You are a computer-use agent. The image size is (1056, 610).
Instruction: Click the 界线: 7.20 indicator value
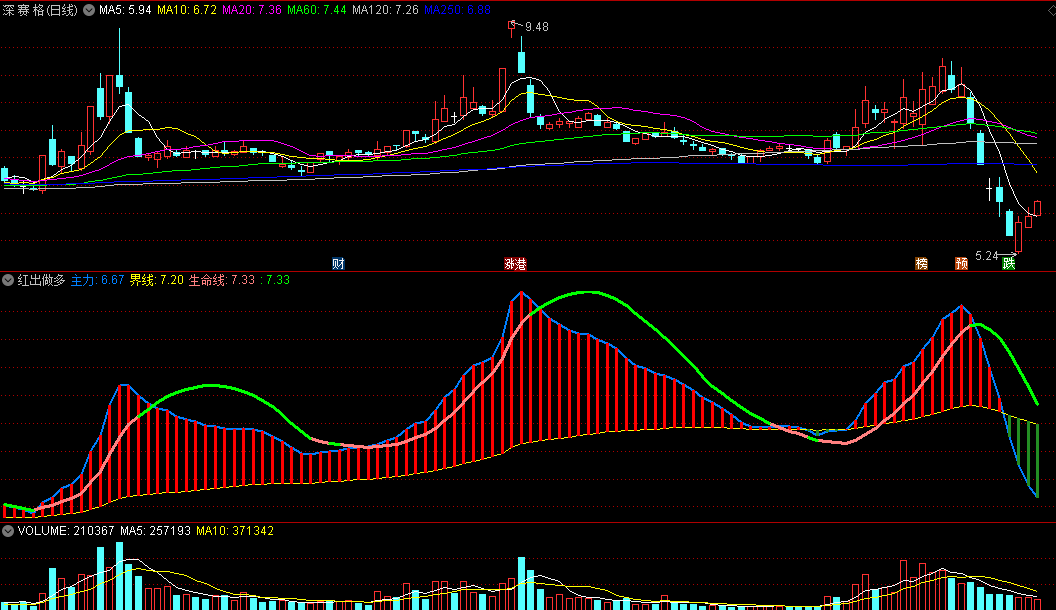(x=156, y=280)
